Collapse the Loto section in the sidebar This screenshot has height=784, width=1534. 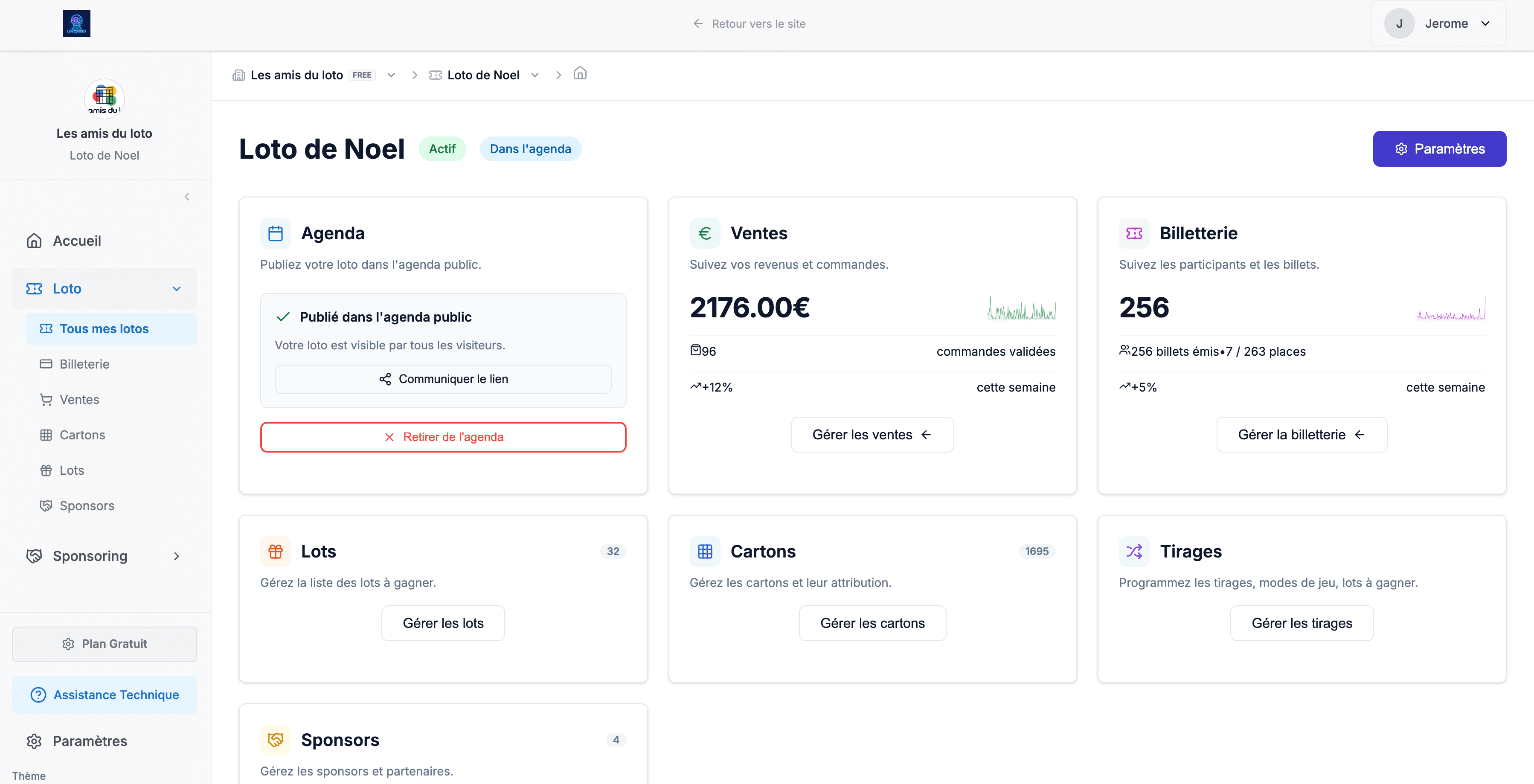(x=176, y=289)
